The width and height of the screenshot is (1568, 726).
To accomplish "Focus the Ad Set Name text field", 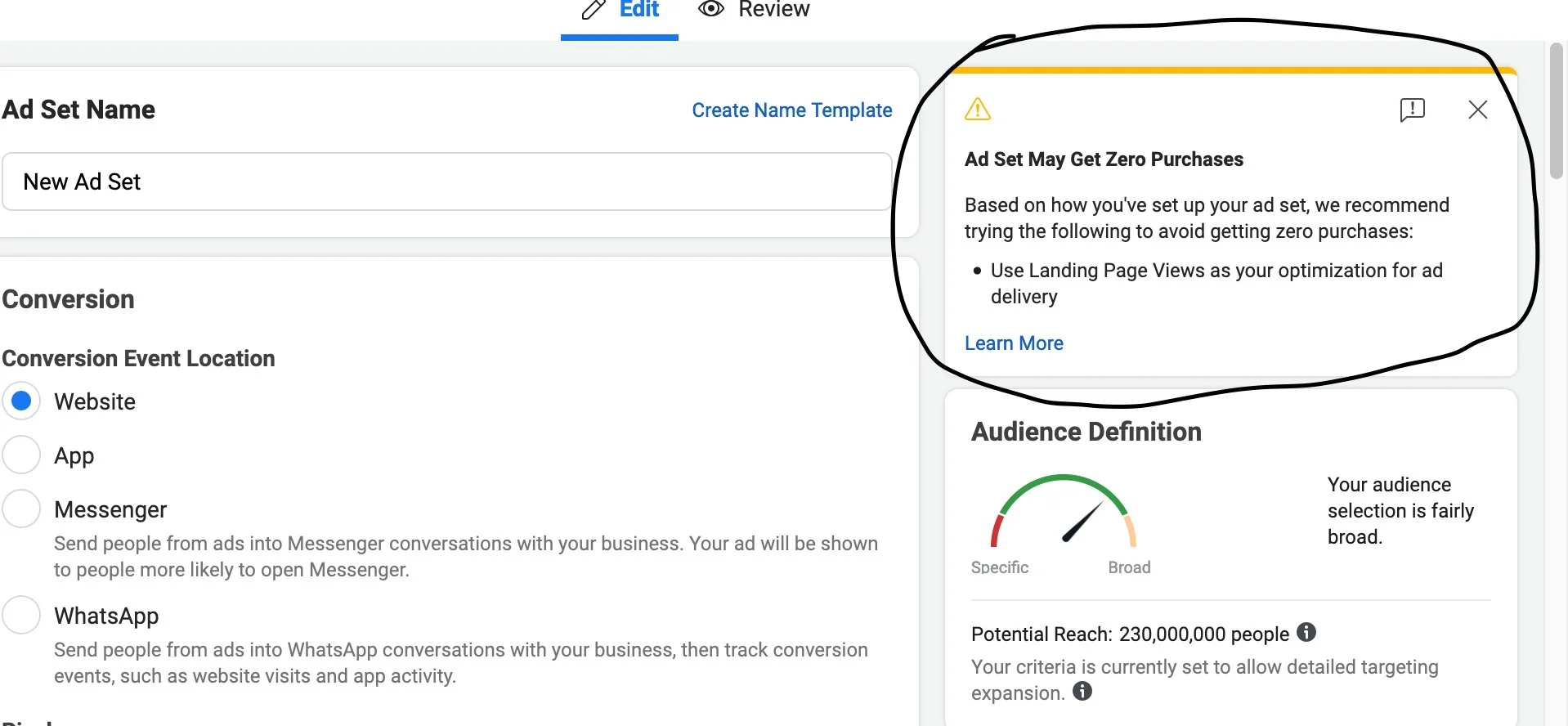I will [x=446, y=181].
